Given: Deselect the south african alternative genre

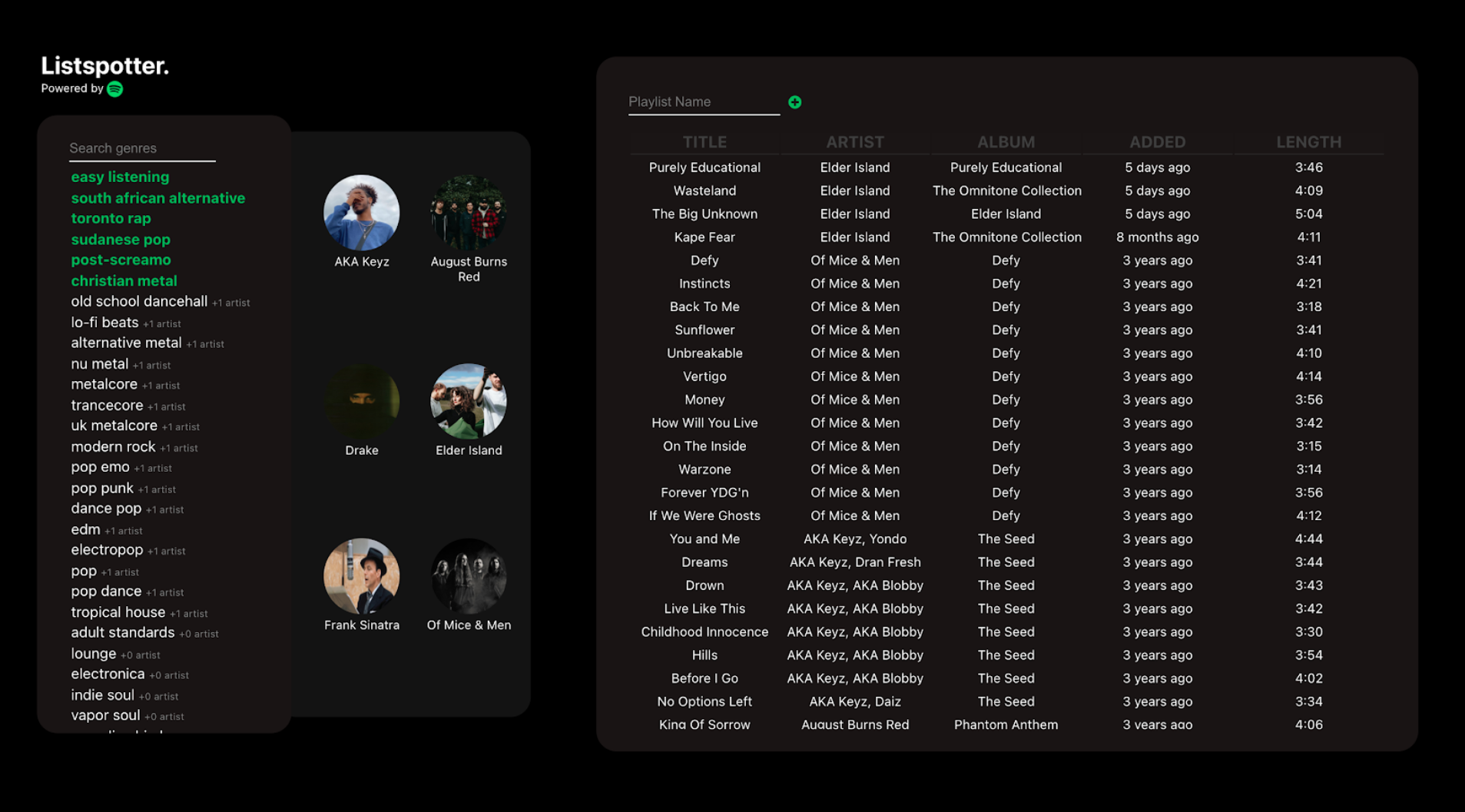Looking at the screenshot, I should (x=157, y=197).
